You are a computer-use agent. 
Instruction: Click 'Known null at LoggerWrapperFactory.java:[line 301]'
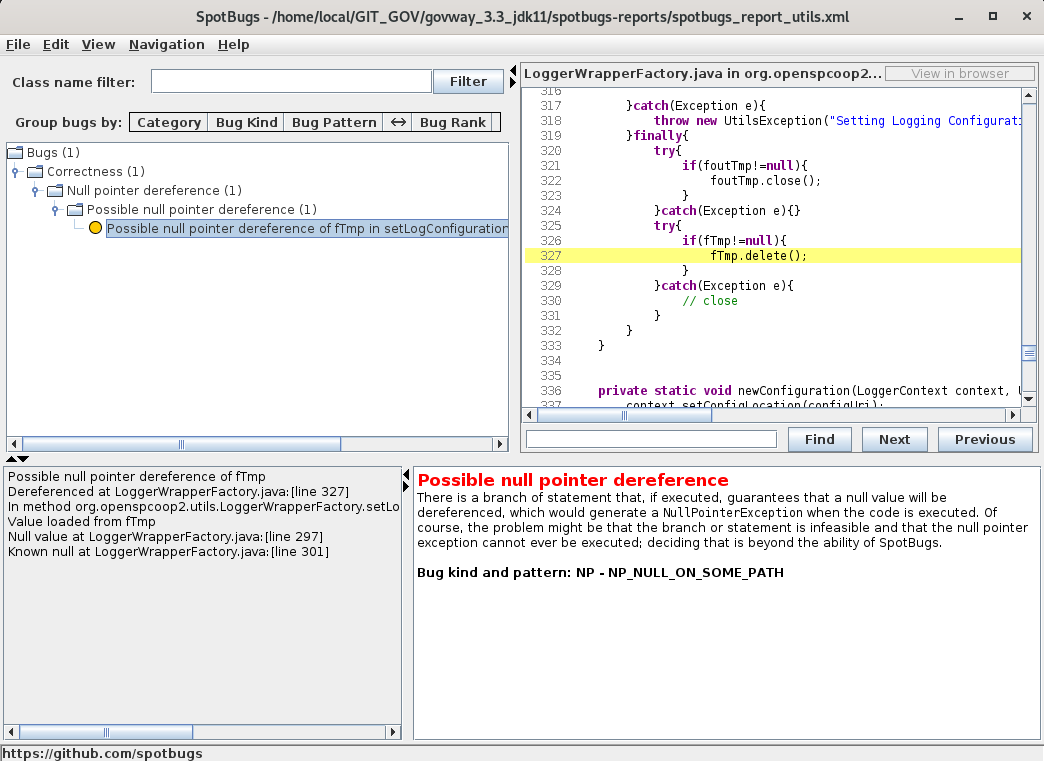(168, 552)
